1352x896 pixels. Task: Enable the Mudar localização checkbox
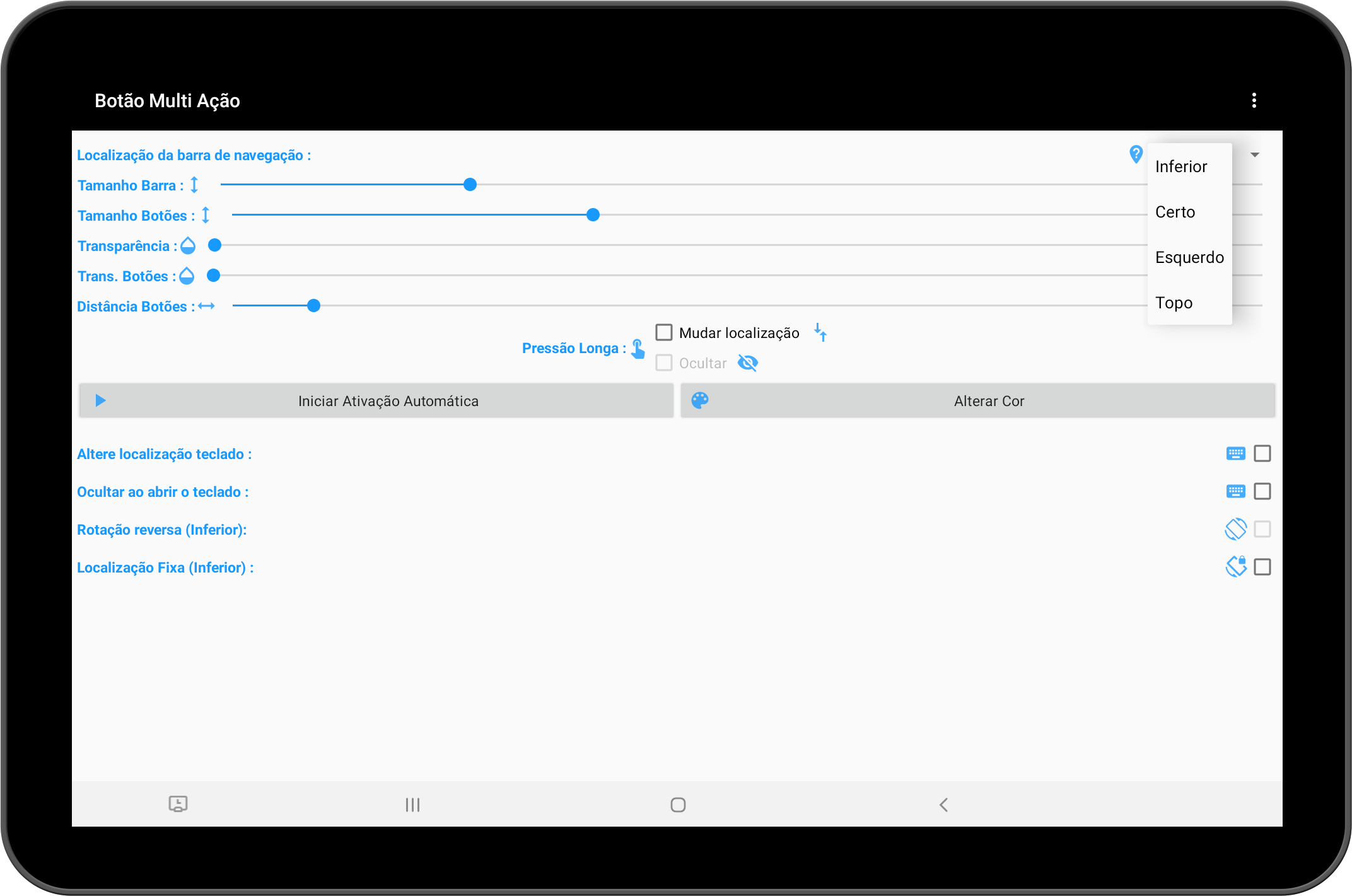(x=664, y=332)
